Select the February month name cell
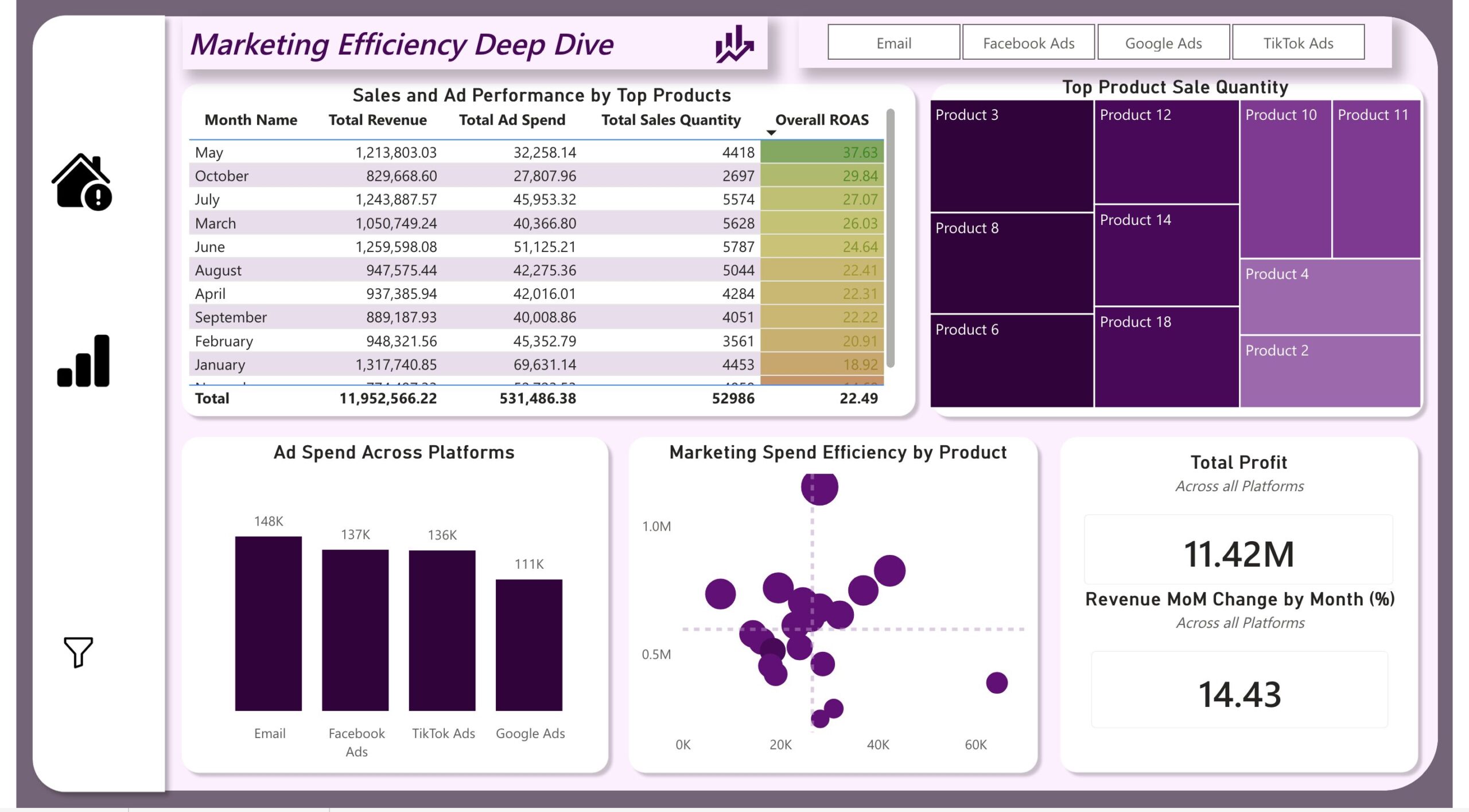This screenshot has width=1469, height=812. [224, 341]
